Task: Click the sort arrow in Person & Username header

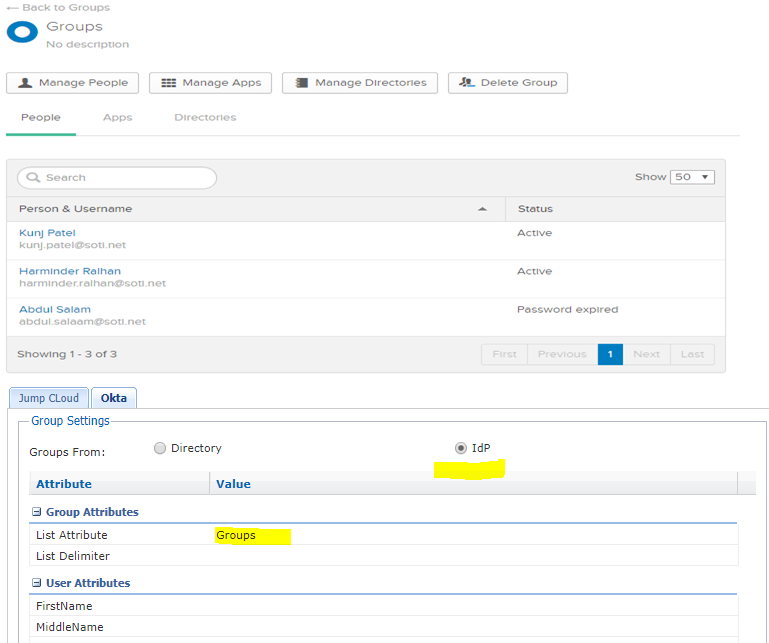Action: (x=483, y=209)
